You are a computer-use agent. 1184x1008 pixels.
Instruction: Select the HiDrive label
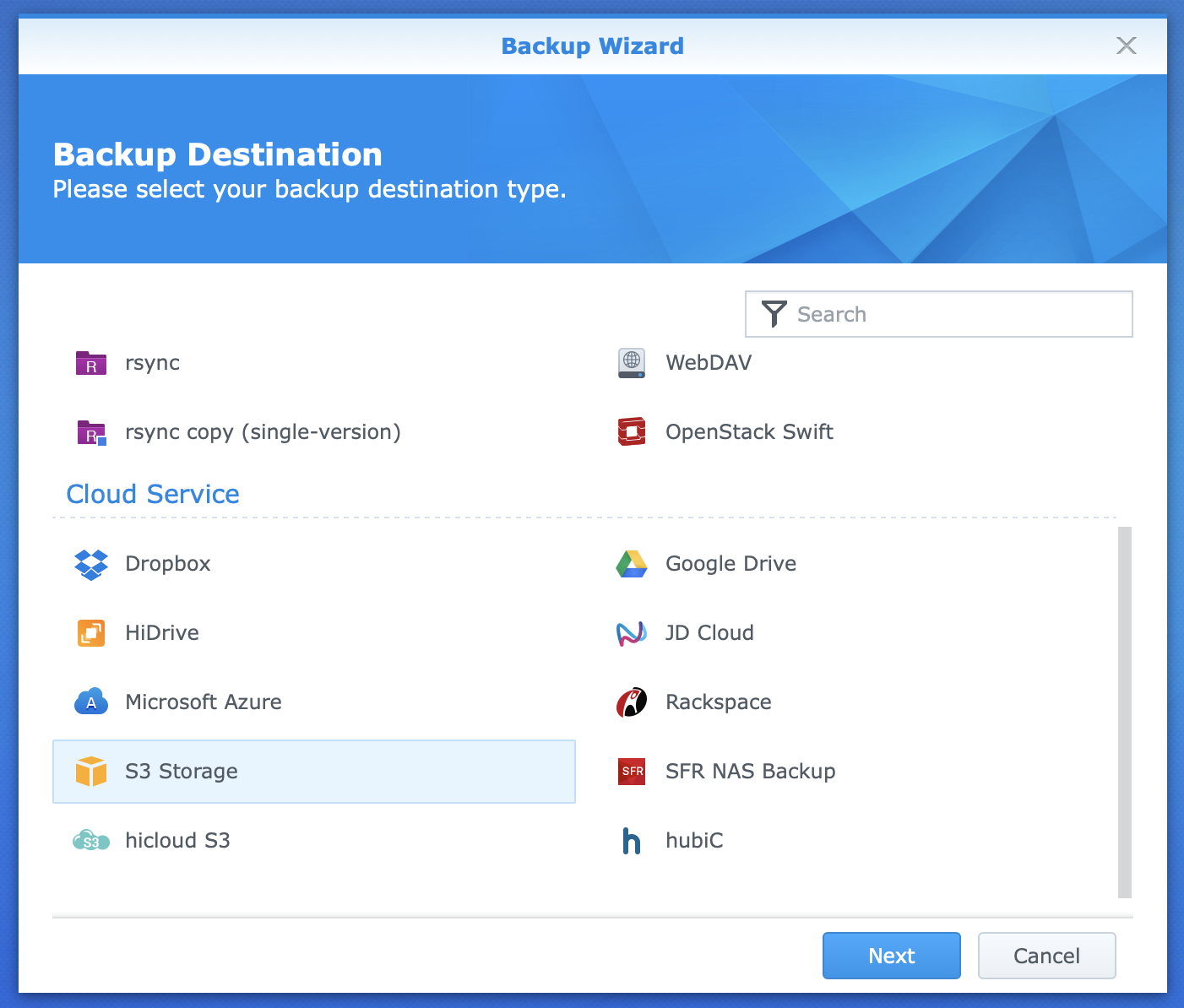(x=162, y=633)
